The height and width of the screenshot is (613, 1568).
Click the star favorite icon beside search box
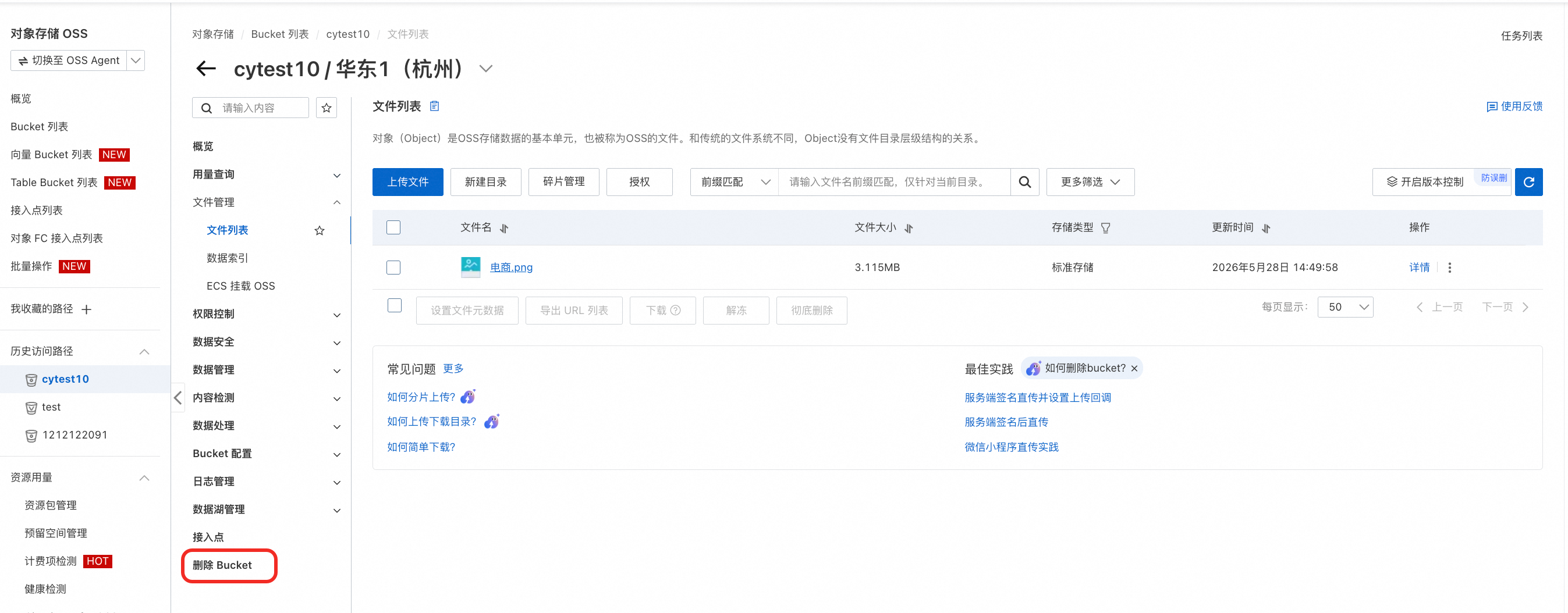coord(327,108)
